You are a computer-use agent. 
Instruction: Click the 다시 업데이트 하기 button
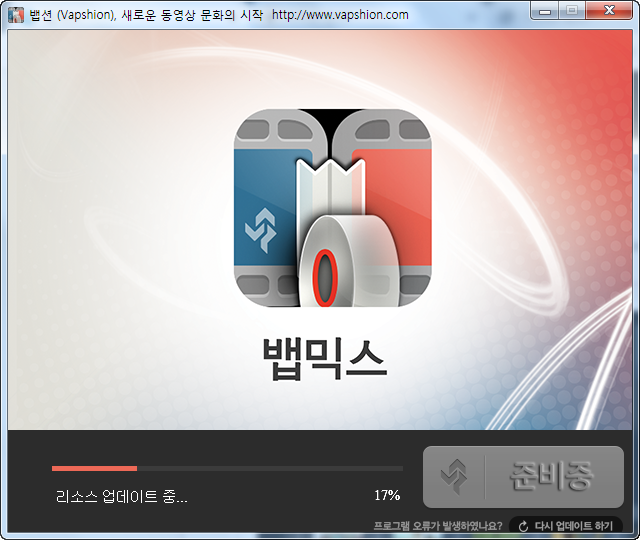tap(566, 526)
